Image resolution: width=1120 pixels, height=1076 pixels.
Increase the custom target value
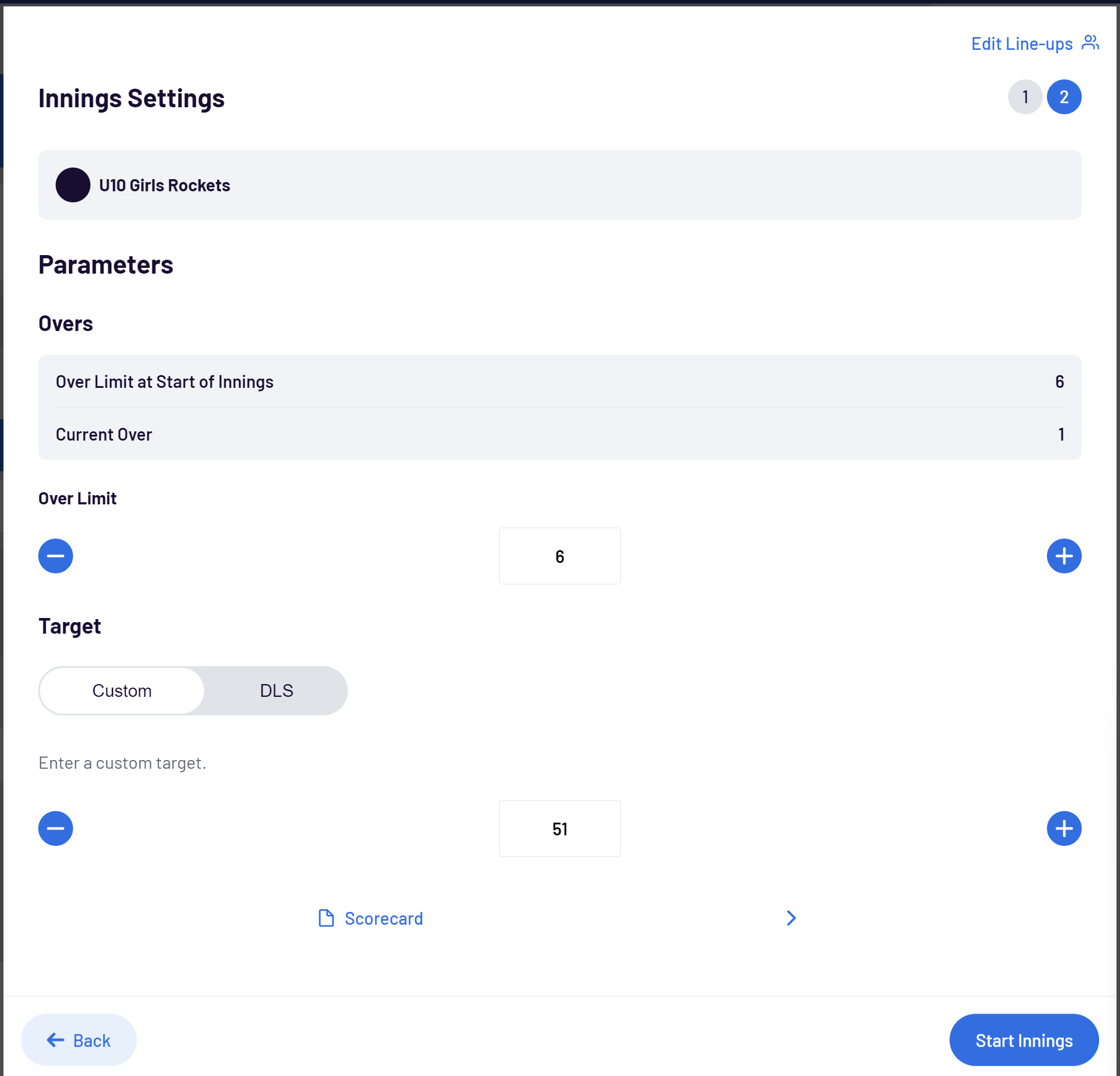[1063, 828]
